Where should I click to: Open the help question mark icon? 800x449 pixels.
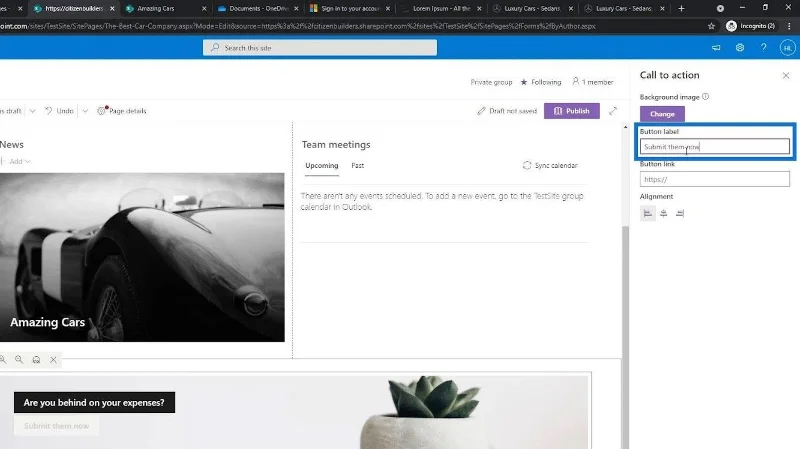point(763,47)
